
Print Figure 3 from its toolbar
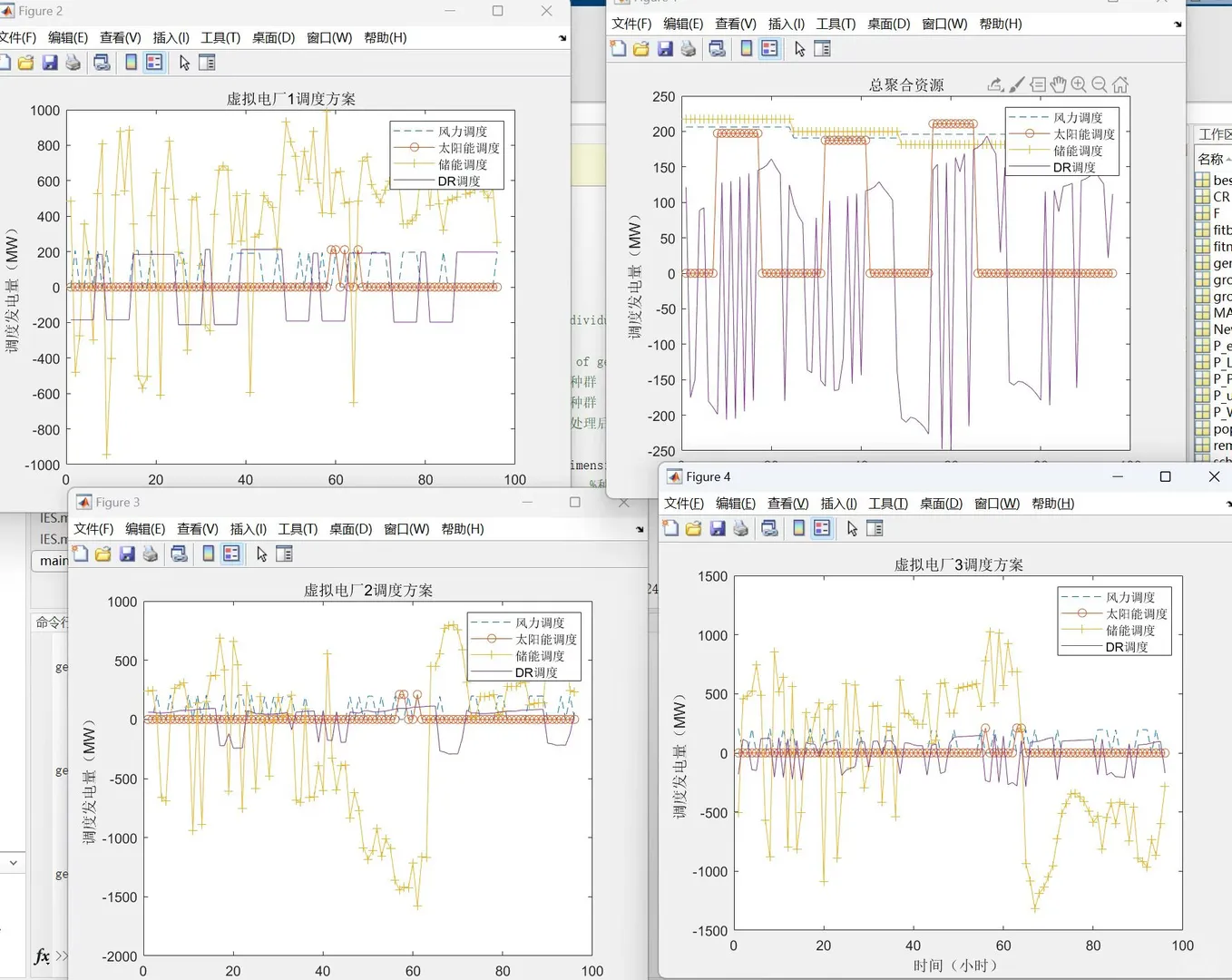[151, 554]
